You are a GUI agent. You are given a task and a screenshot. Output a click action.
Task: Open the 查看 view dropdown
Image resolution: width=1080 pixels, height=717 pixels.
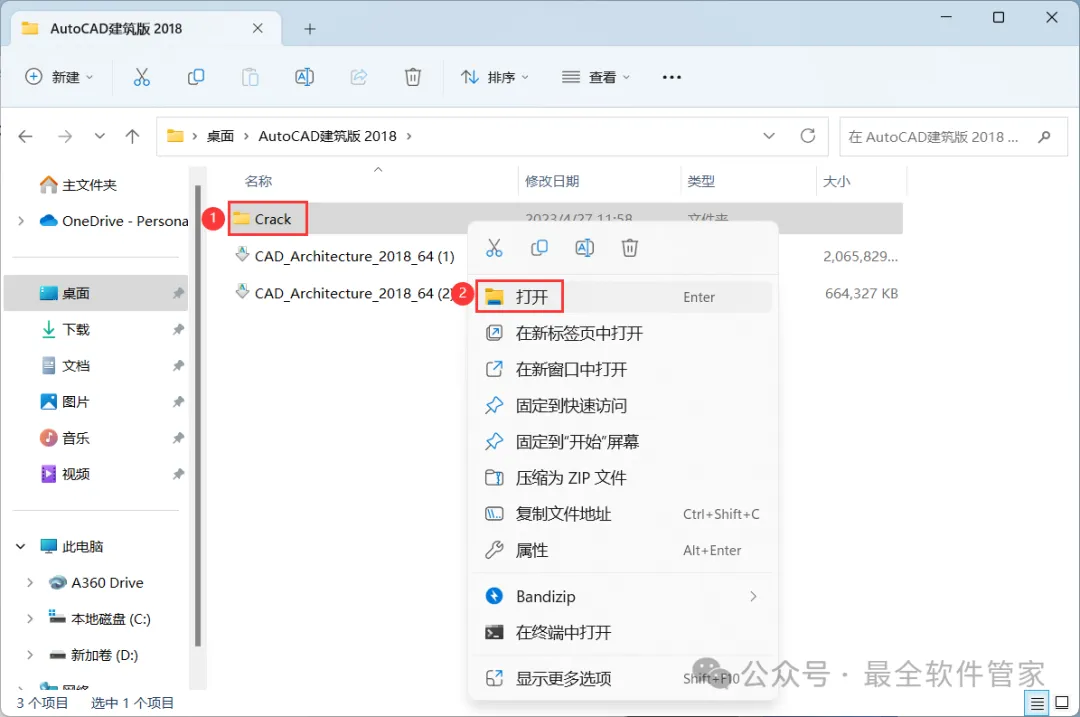[596, 77]
